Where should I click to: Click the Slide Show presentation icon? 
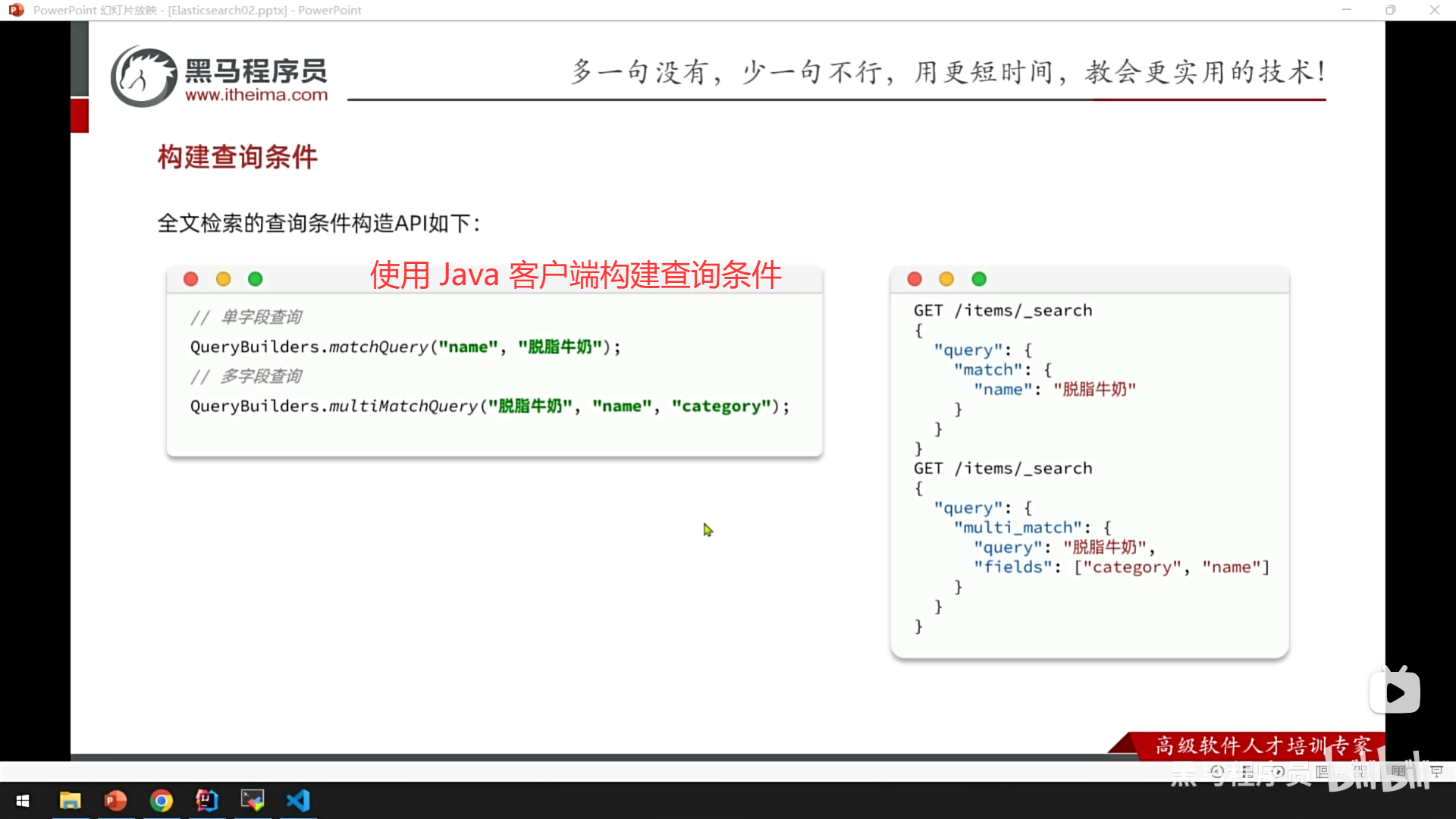click(1436, 771)
